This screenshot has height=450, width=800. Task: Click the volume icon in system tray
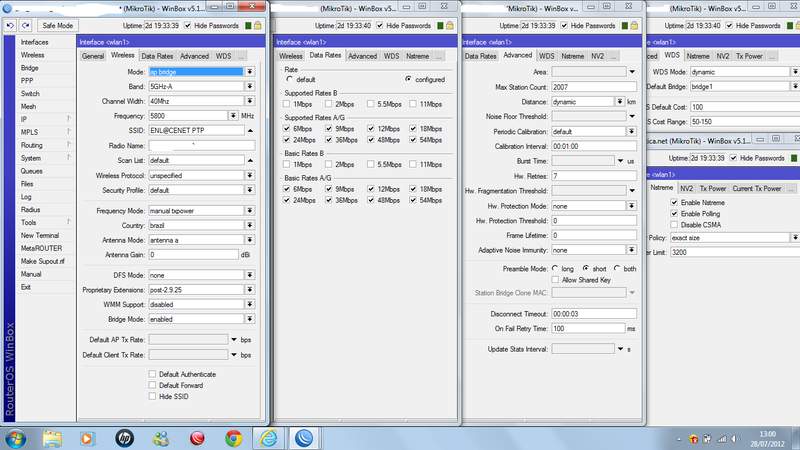pyautogui.click(x=734, y=439)
